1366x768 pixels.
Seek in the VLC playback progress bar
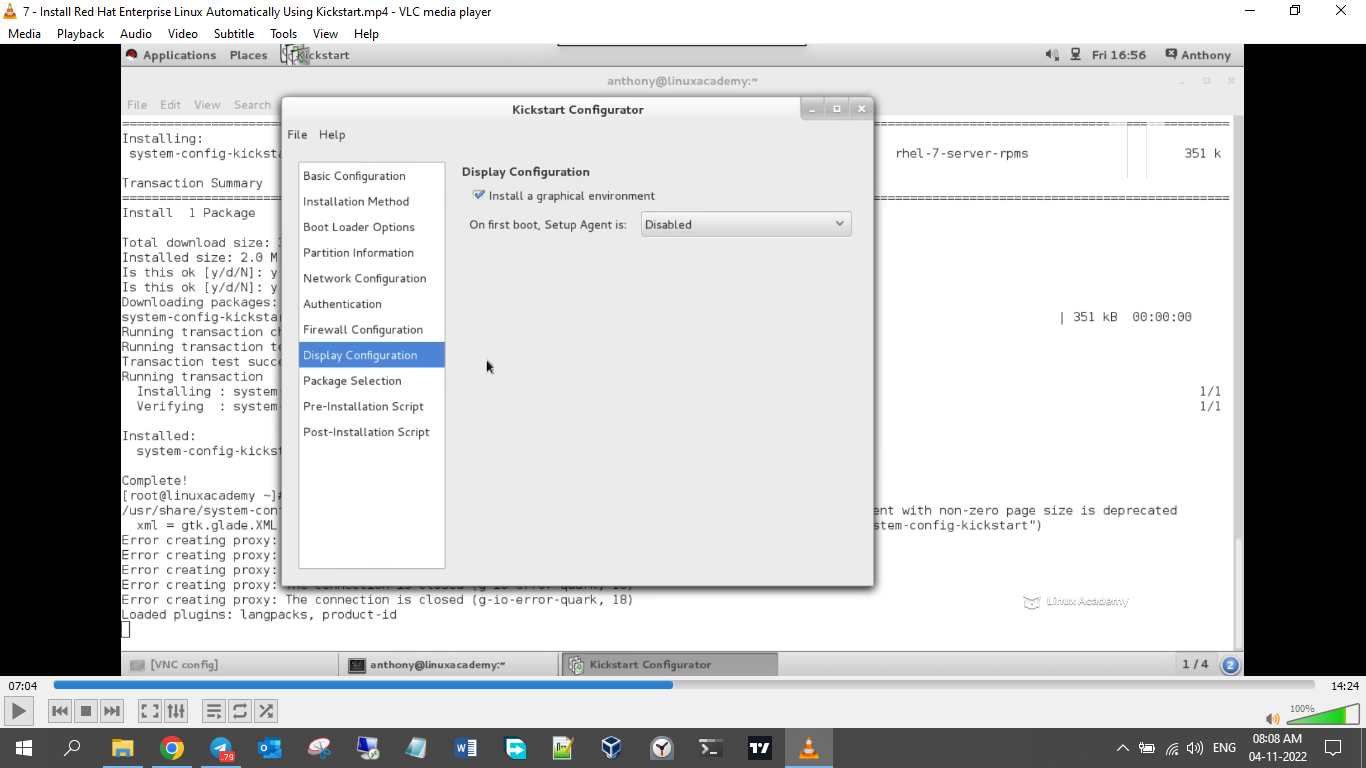(x=684, y=685)
